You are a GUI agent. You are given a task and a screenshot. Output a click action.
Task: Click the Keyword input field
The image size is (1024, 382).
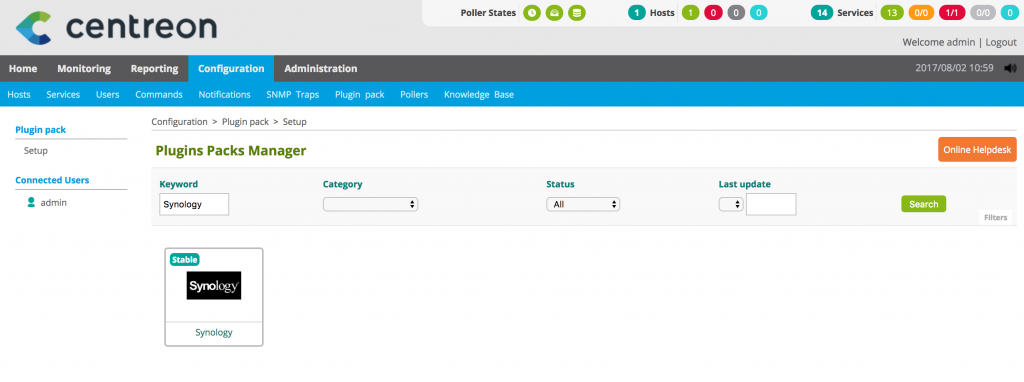(194, 204)
